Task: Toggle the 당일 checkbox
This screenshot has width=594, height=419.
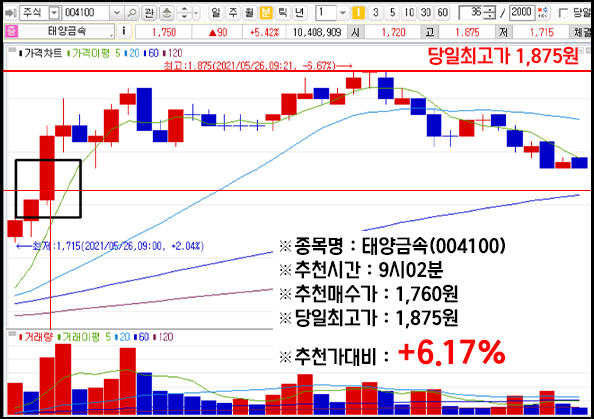Action: [563, 13]
